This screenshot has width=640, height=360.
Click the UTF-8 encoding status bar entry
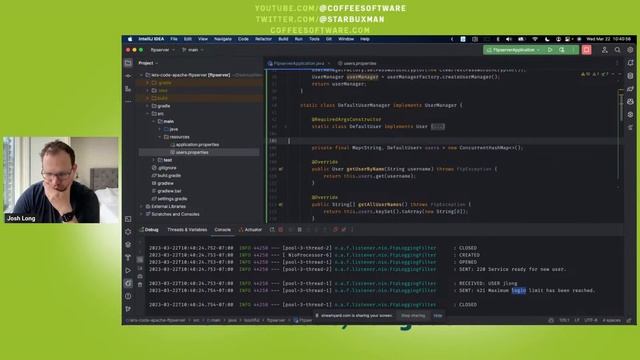[591, 320]
